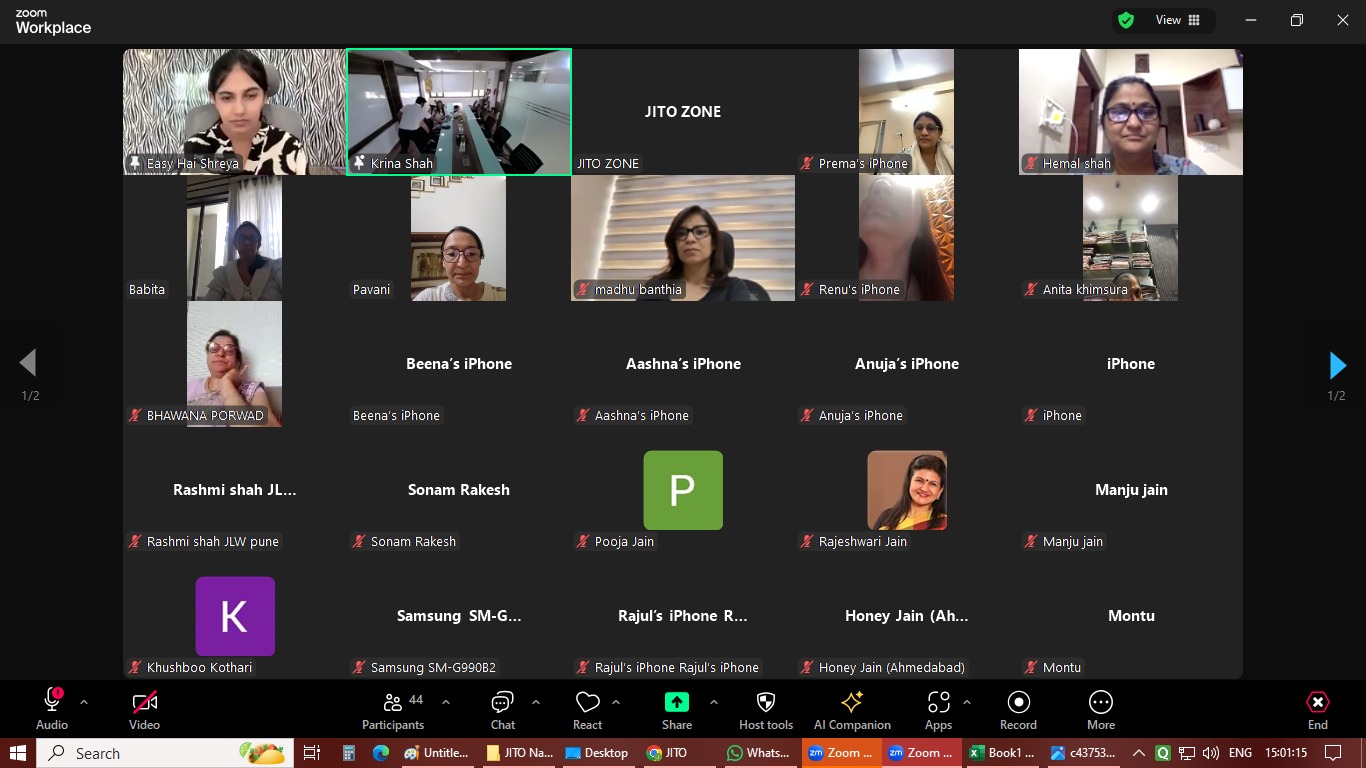Expand audio settings arrow
The image size is (1366, 768).
[x=84, y=702]
